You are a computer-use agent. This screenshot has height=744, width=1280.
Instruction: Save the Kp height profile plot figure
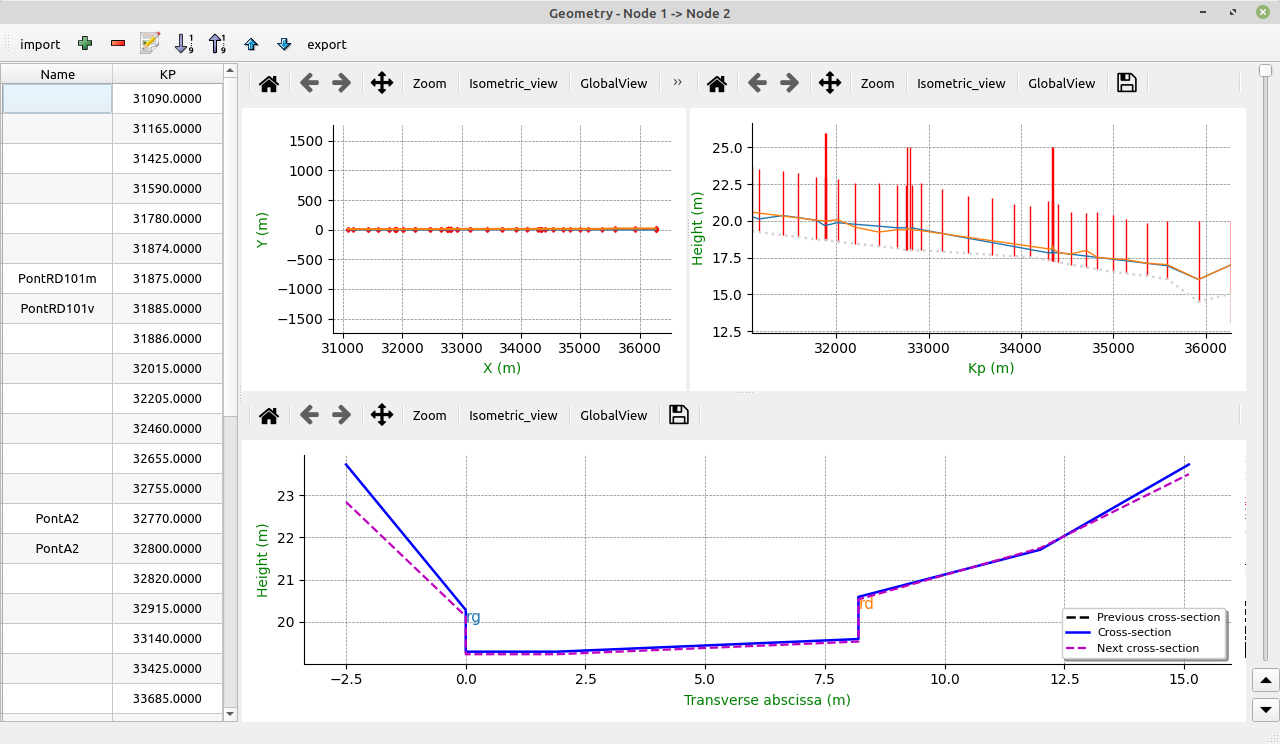1127,83
